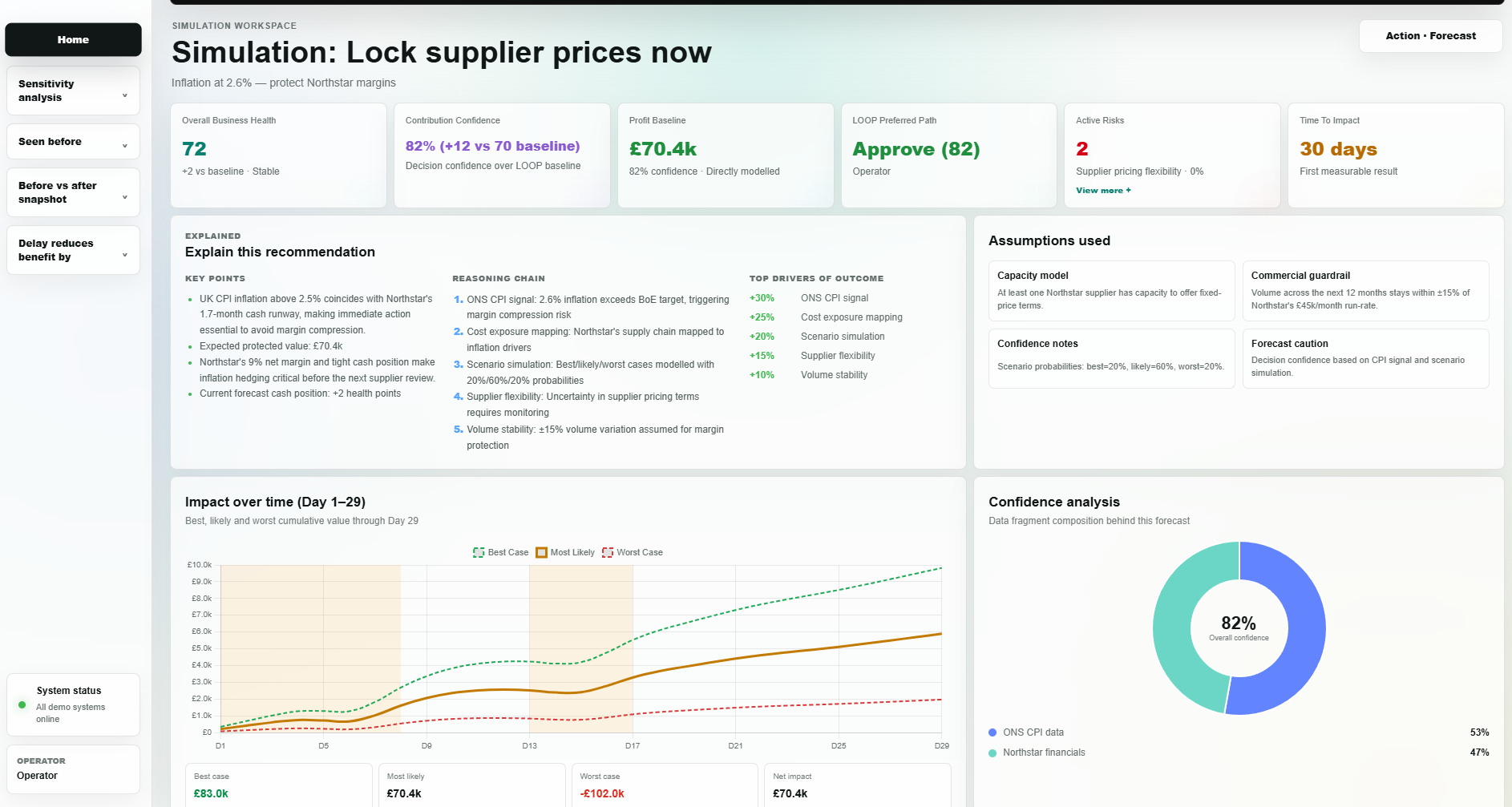Select the Contribution Confidence card
Image resolution: width=1512 pixels, height=807 pixels.
point(502,155)
